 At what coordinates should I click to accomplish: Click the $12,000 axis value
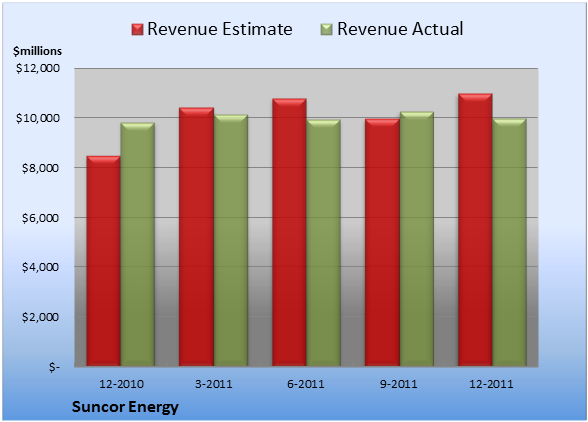[38, 68]
